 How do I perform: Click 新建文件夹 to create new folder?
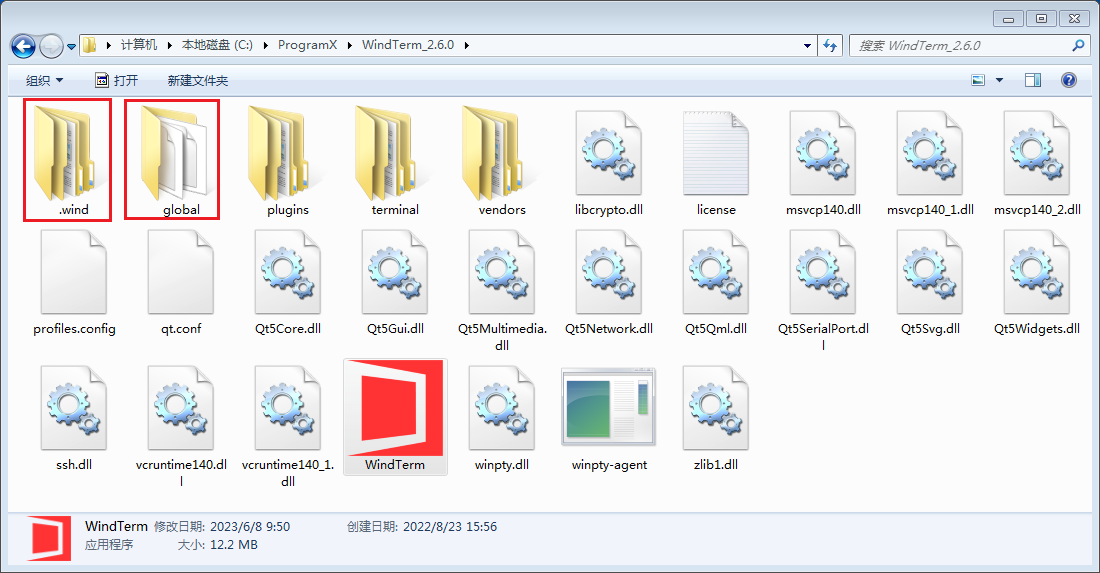pos(197,80)
